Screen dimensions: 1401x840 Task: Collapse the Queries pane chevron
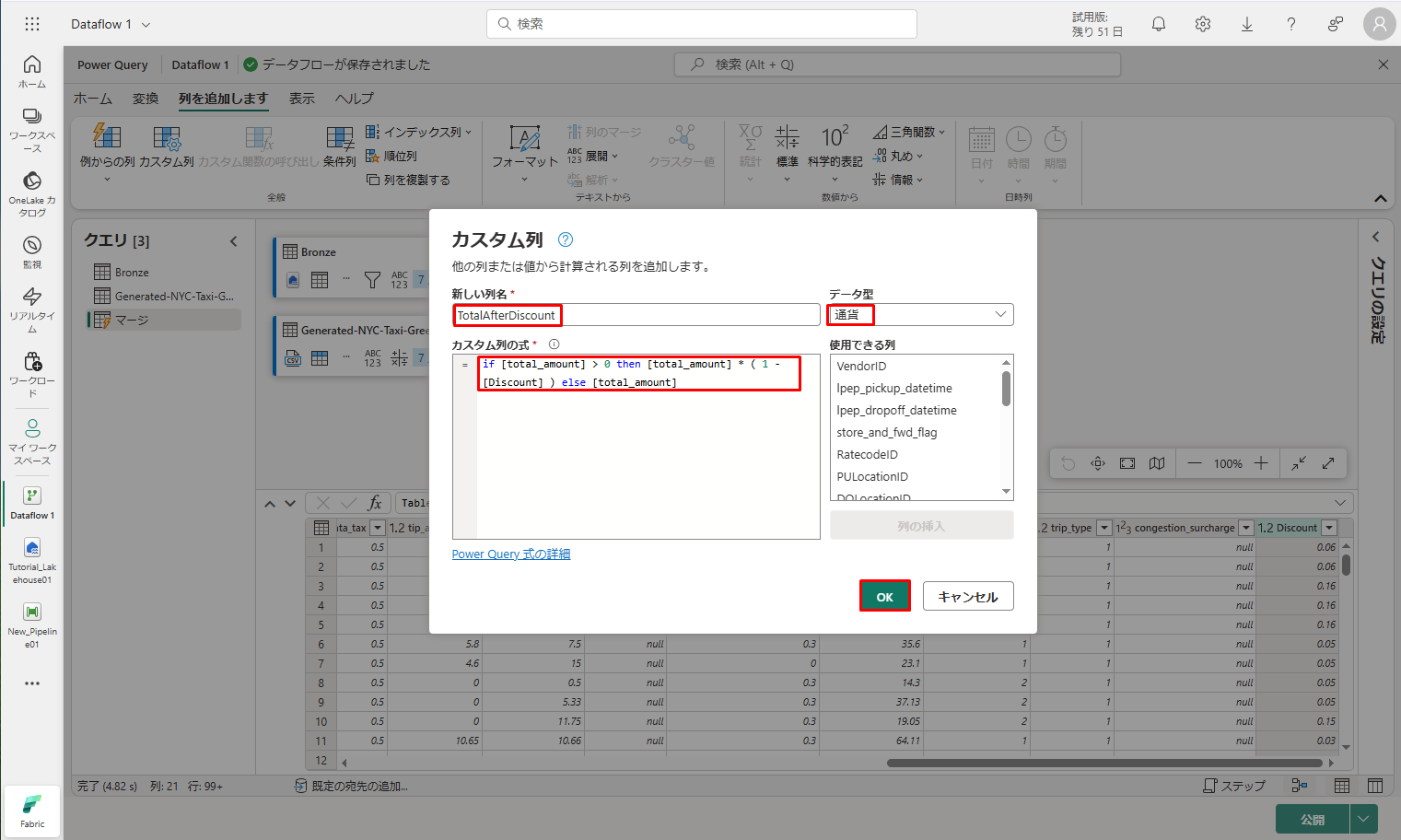(234, 241)
